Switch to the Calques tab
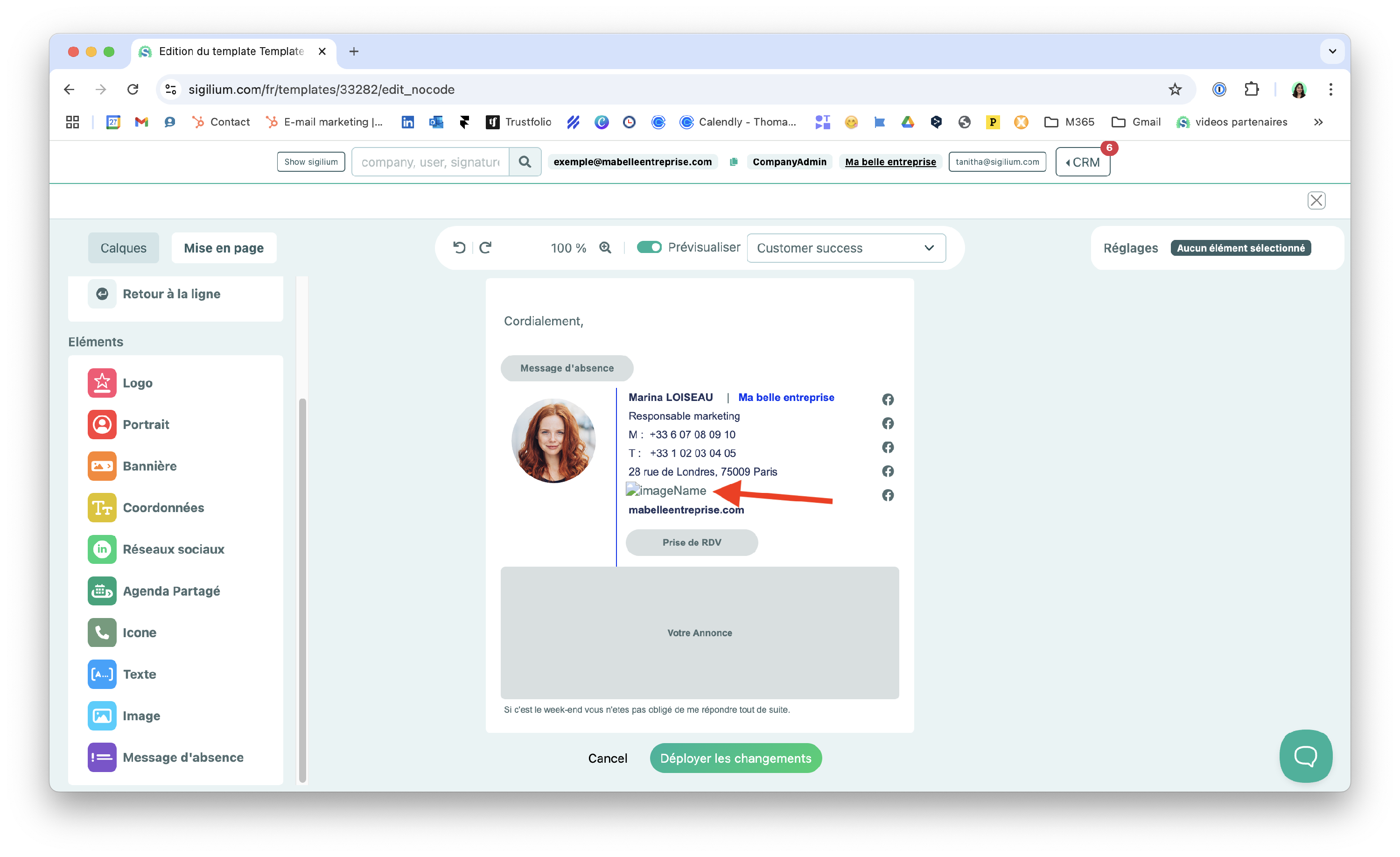This screenshot has width=1400, height=857. [123, 248]
